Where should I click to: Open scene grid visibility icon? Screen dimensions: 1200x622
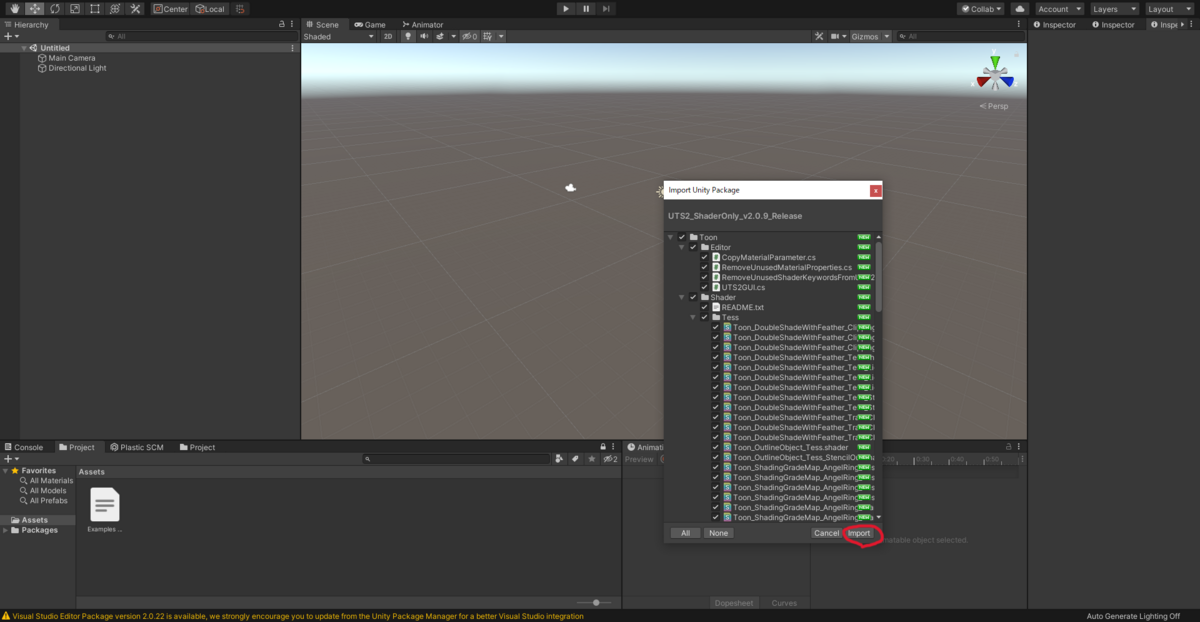(490, 36)
